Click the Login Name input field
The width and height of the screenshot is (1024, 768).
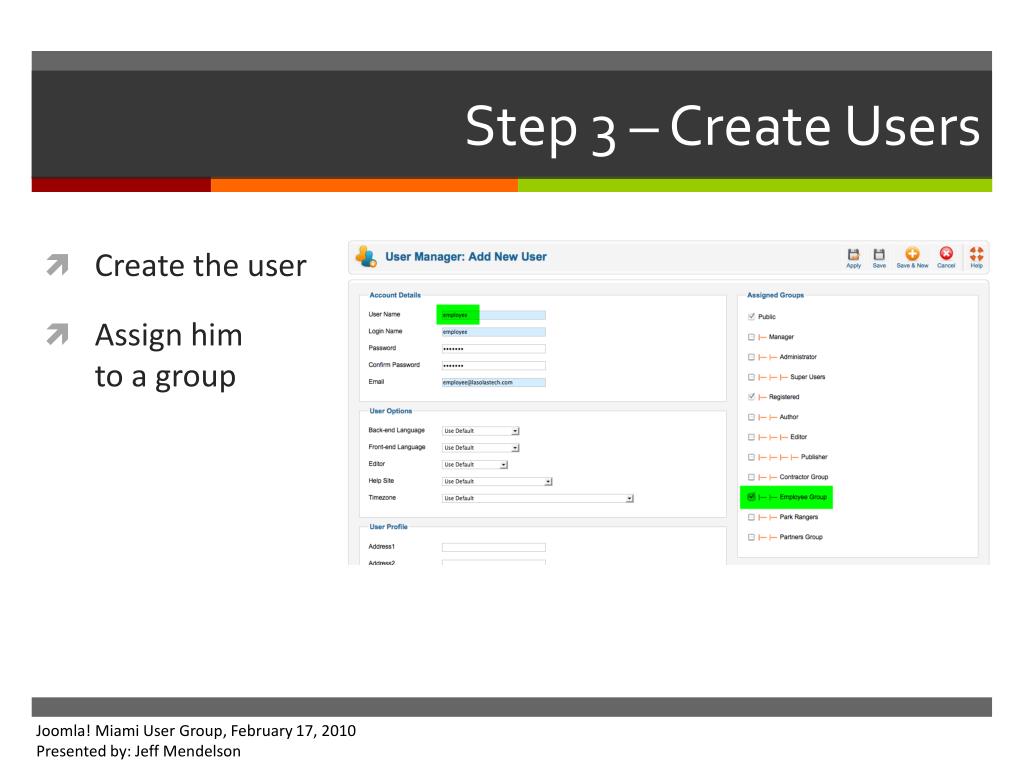[x=494, y=332]
